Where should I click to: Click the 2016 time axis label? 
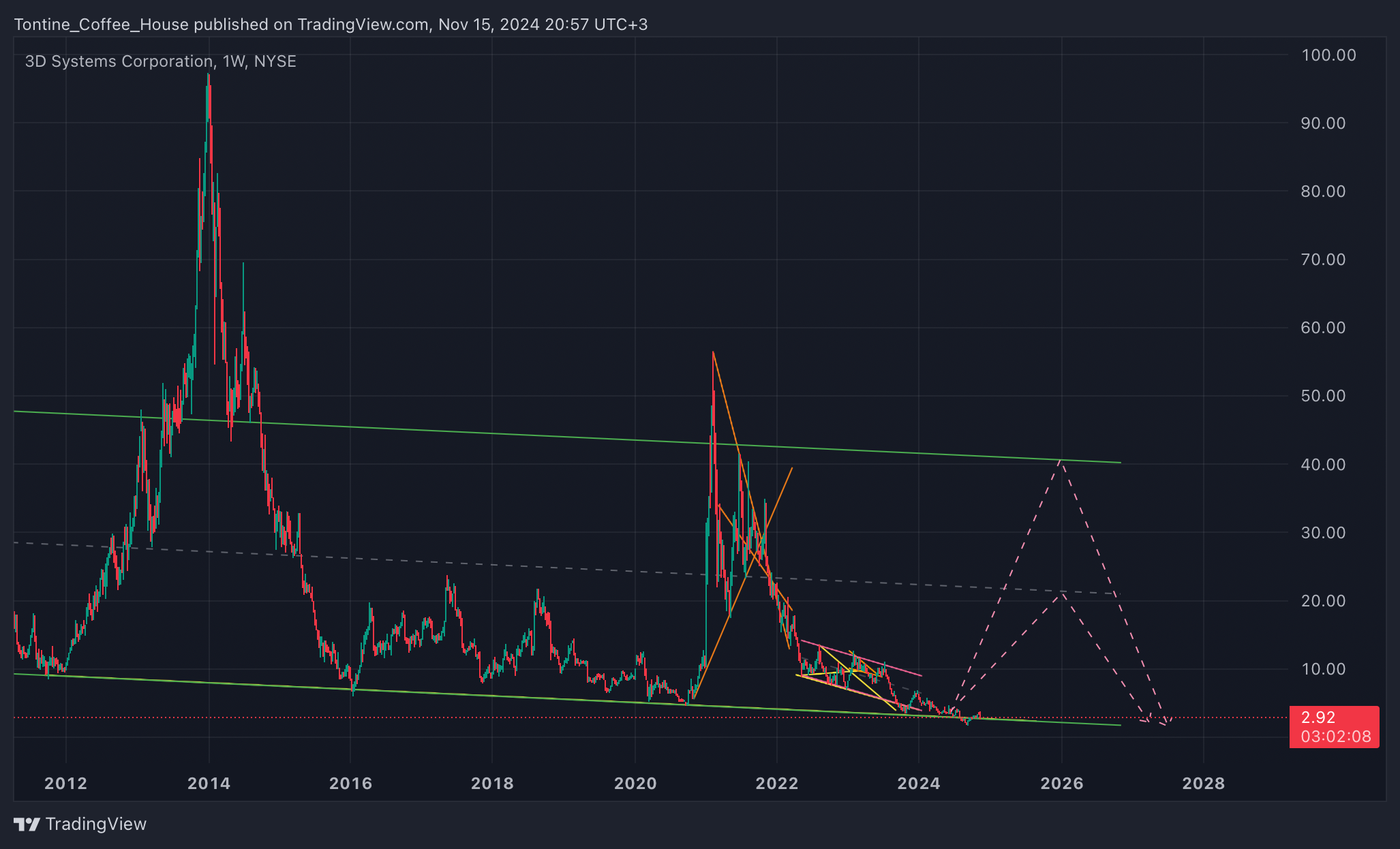pyautogui.click(x=351, y=784)
